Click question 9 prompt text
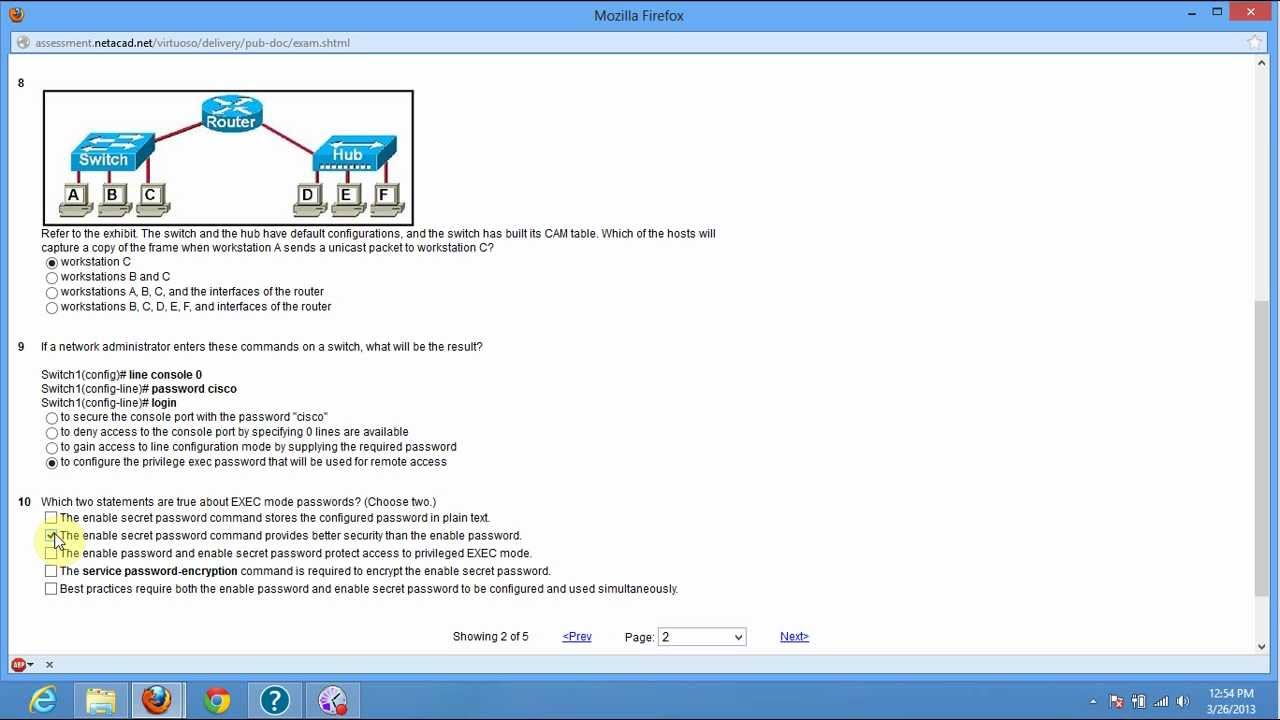This screenshot has height=720, width=1280. click(262, 347)
